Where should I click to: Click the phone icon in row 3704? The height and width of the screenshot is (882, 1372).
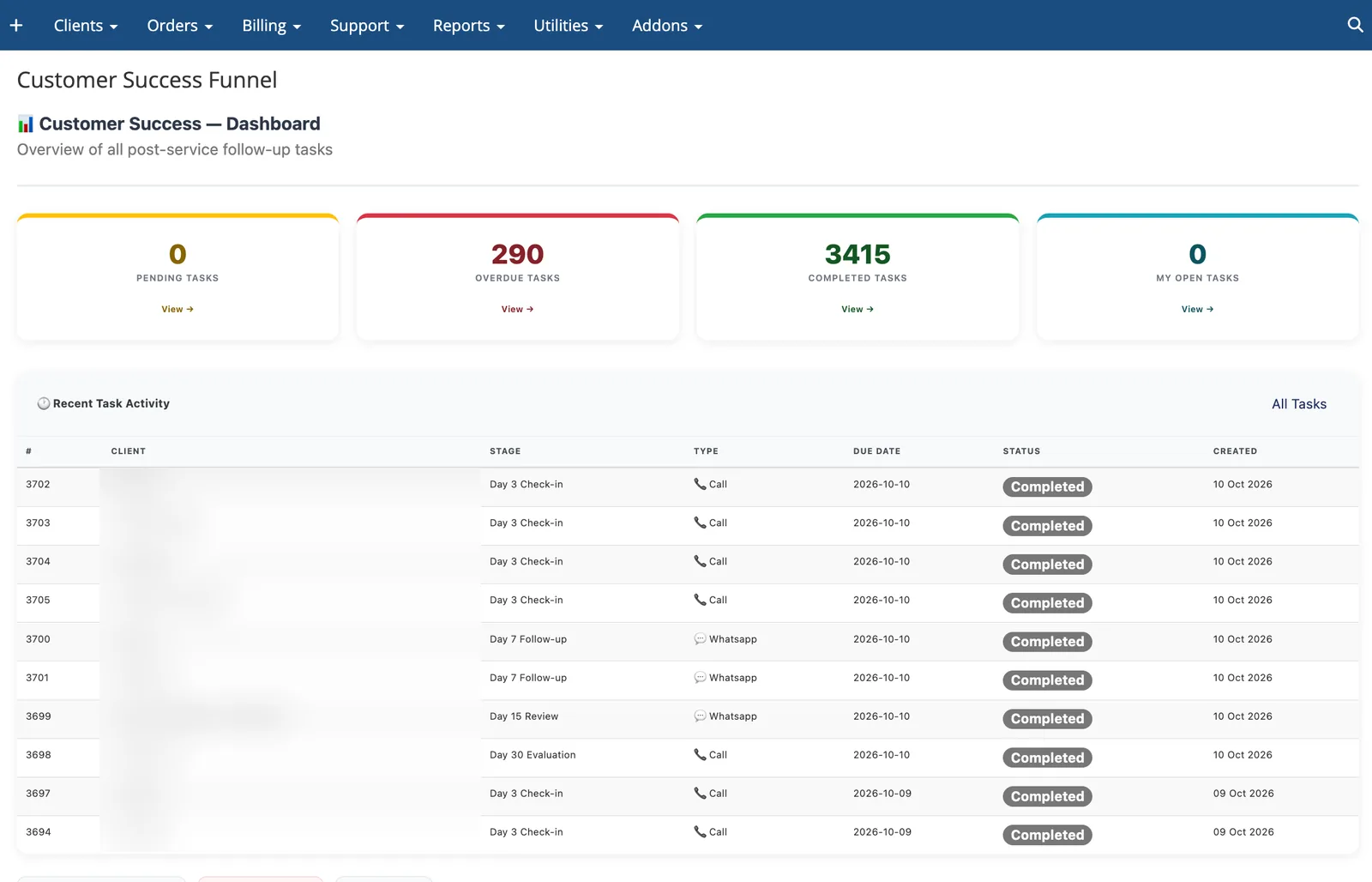tap(700, 561)
